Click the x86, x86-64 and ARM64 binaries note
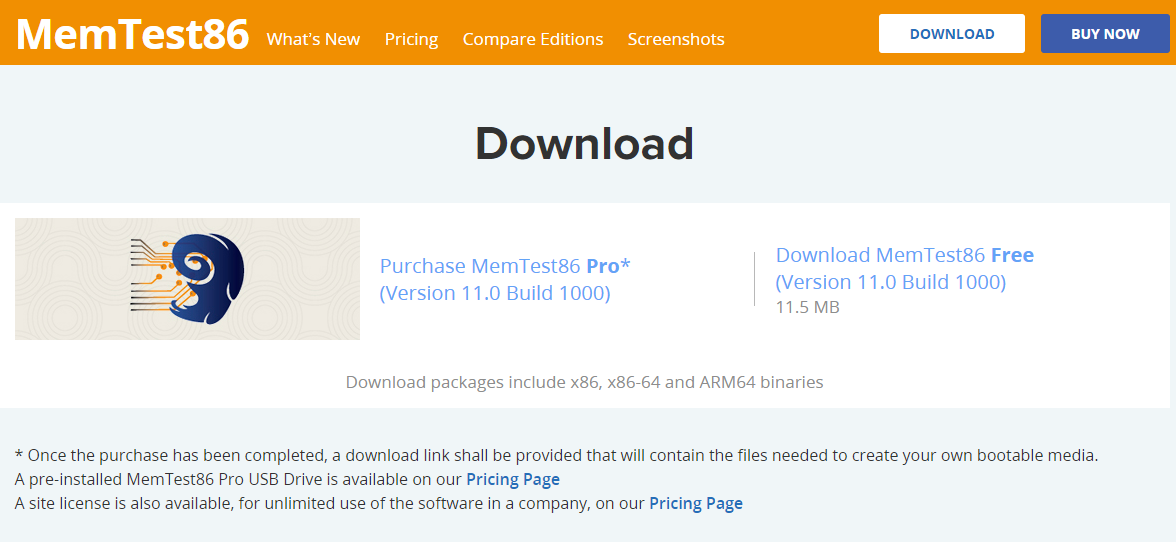Viewport: 1176px width, 542px height. click(584, 382)
